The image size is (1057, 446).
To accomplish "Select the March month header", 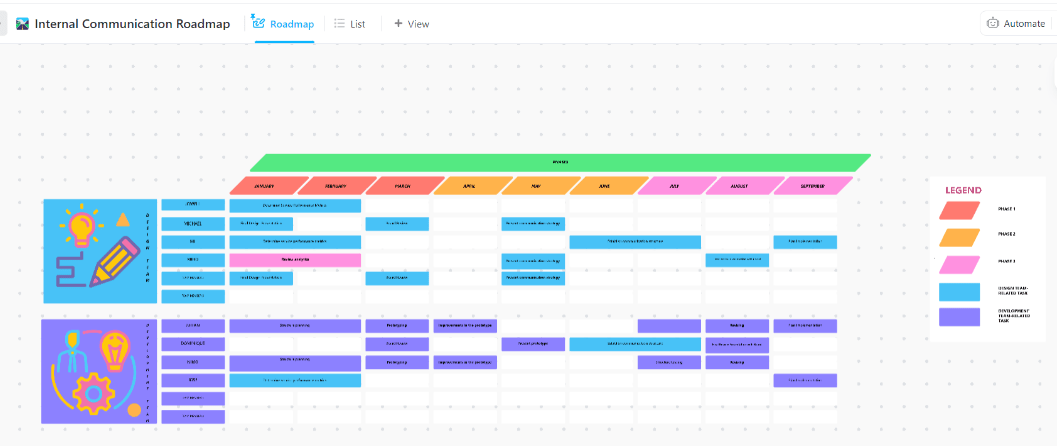I will pos(406,185).
